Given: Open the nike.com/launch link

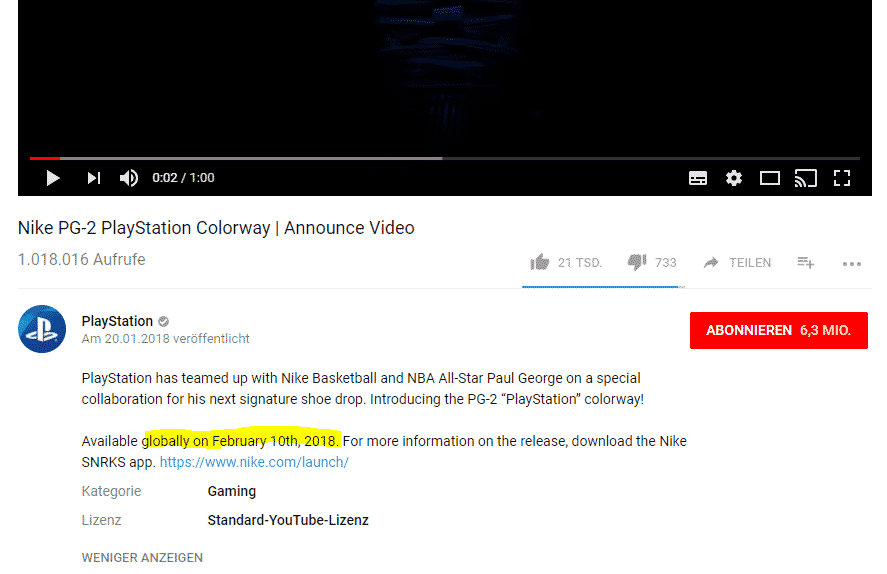Looking at the screenshot, I should pos(254,462).
